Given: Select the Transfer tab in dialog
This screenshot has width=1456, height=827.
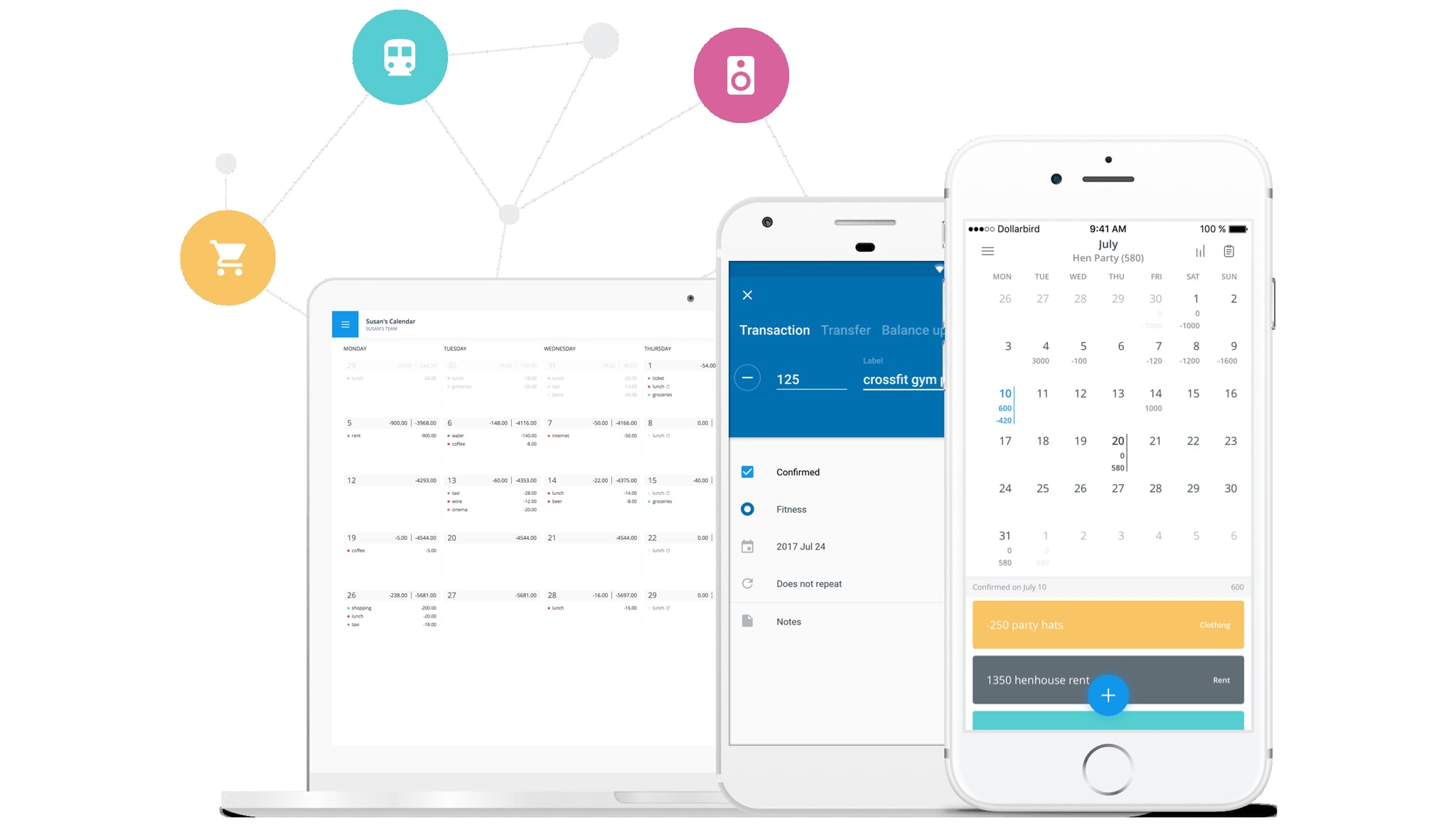Looking at the screenshot, I should (x=843, y=330).
